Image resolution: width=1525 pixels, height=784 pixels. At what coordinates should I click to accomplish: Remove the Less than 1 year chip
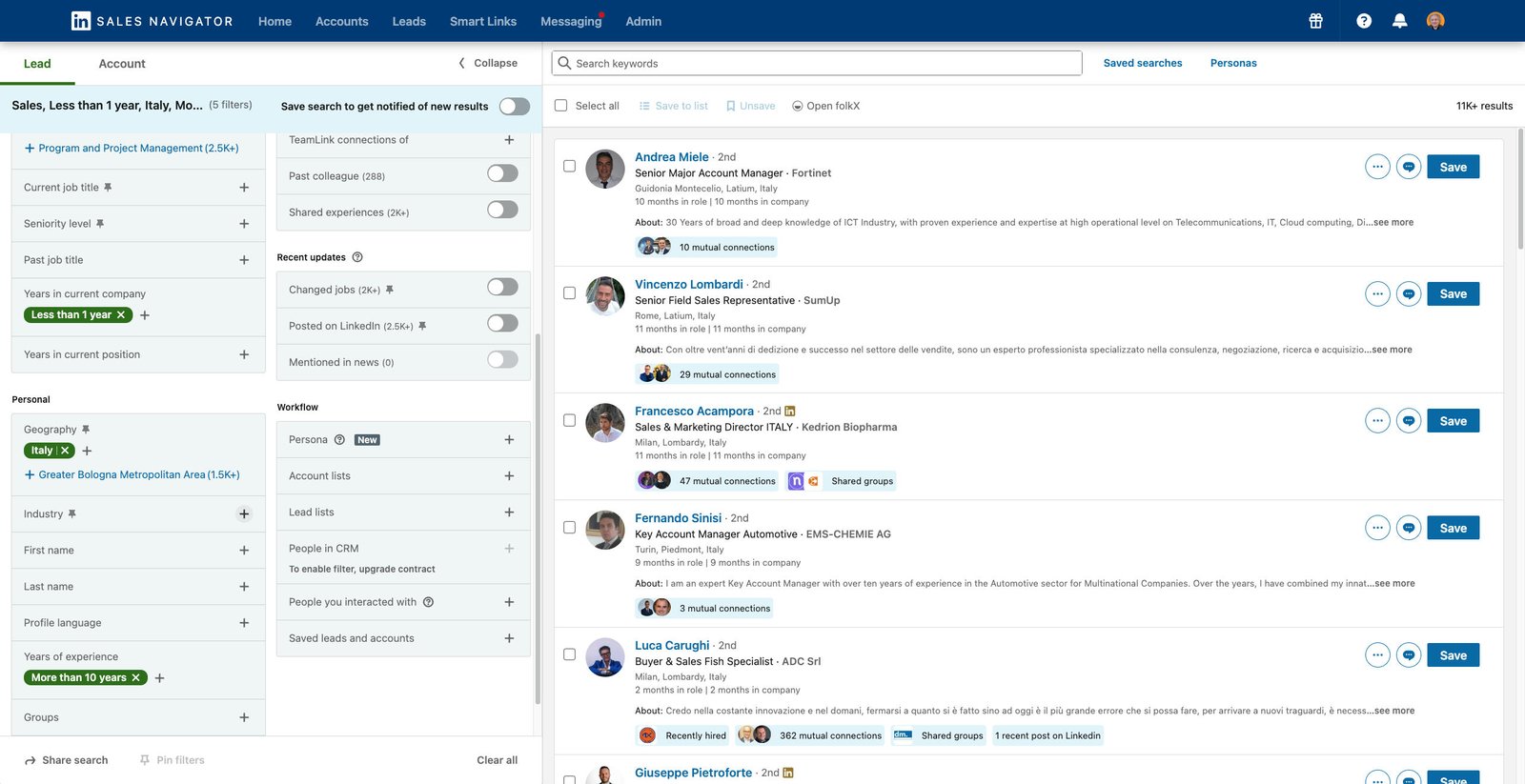click(x=121, y=315)
